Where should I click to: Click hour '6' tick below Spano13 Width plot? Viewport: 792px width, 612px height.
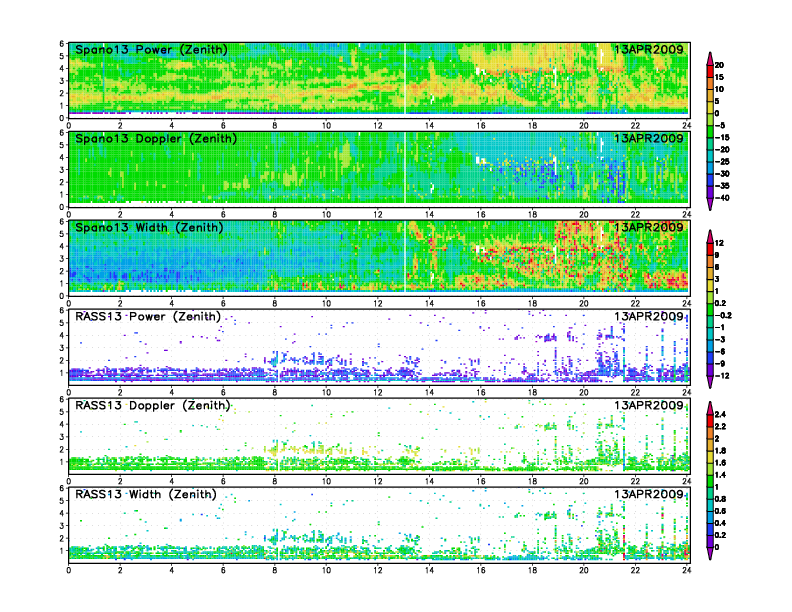(223, 304)
